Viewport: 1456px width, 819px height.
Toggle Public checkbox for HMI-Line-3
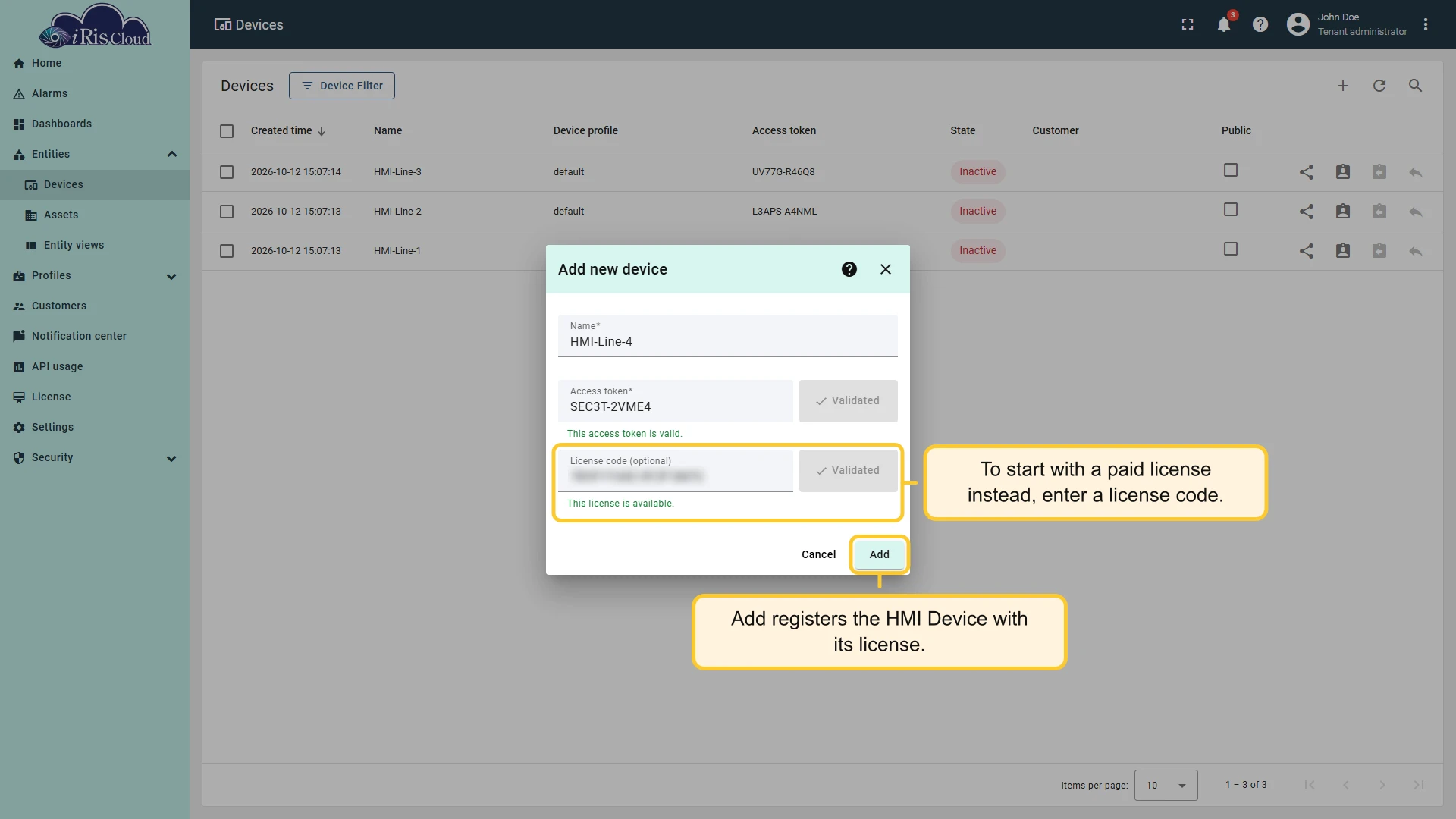[1231, 171]
